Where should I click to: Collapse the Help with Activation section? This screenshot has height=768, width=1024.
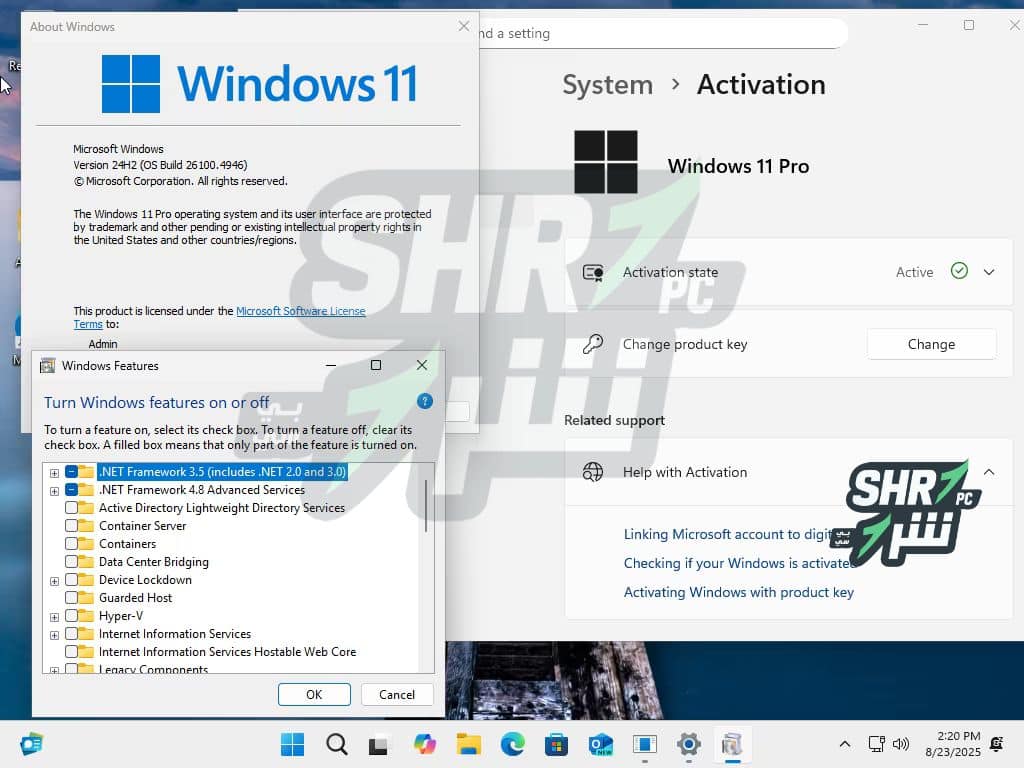(989, 472)
